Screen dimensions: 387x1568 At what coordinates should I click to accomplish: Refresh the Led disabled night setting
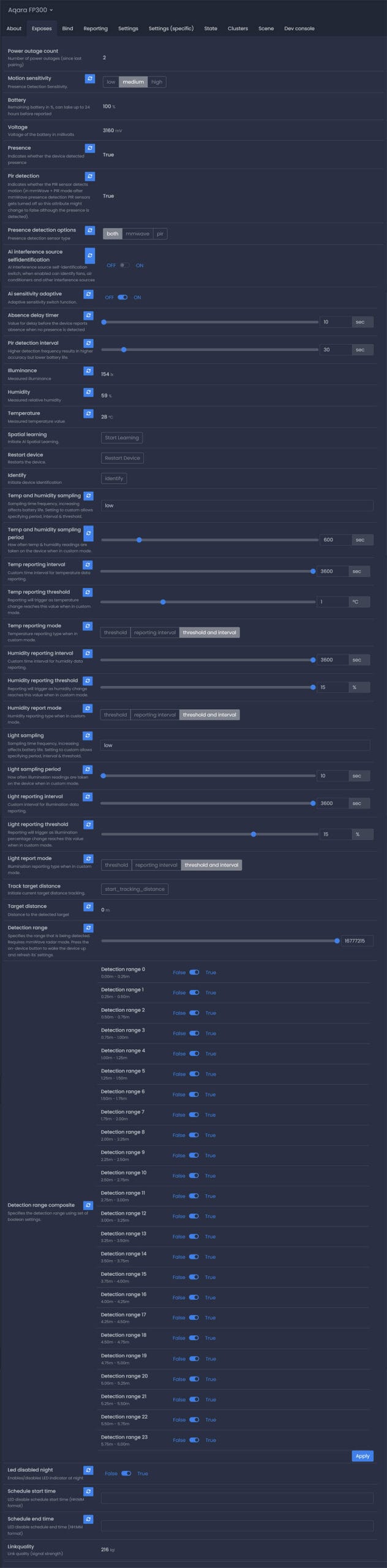[x=88, y=1470]
